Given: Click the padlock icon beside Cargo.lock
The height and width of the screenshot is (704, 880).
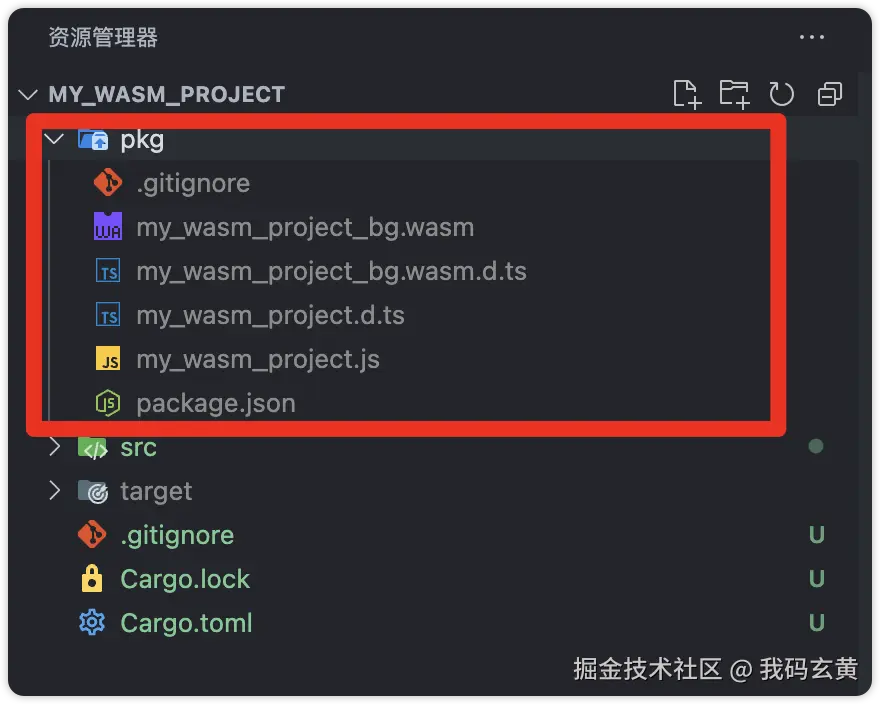Looking at the screenshot, I should pyautogui.click(x=91, y=579).
